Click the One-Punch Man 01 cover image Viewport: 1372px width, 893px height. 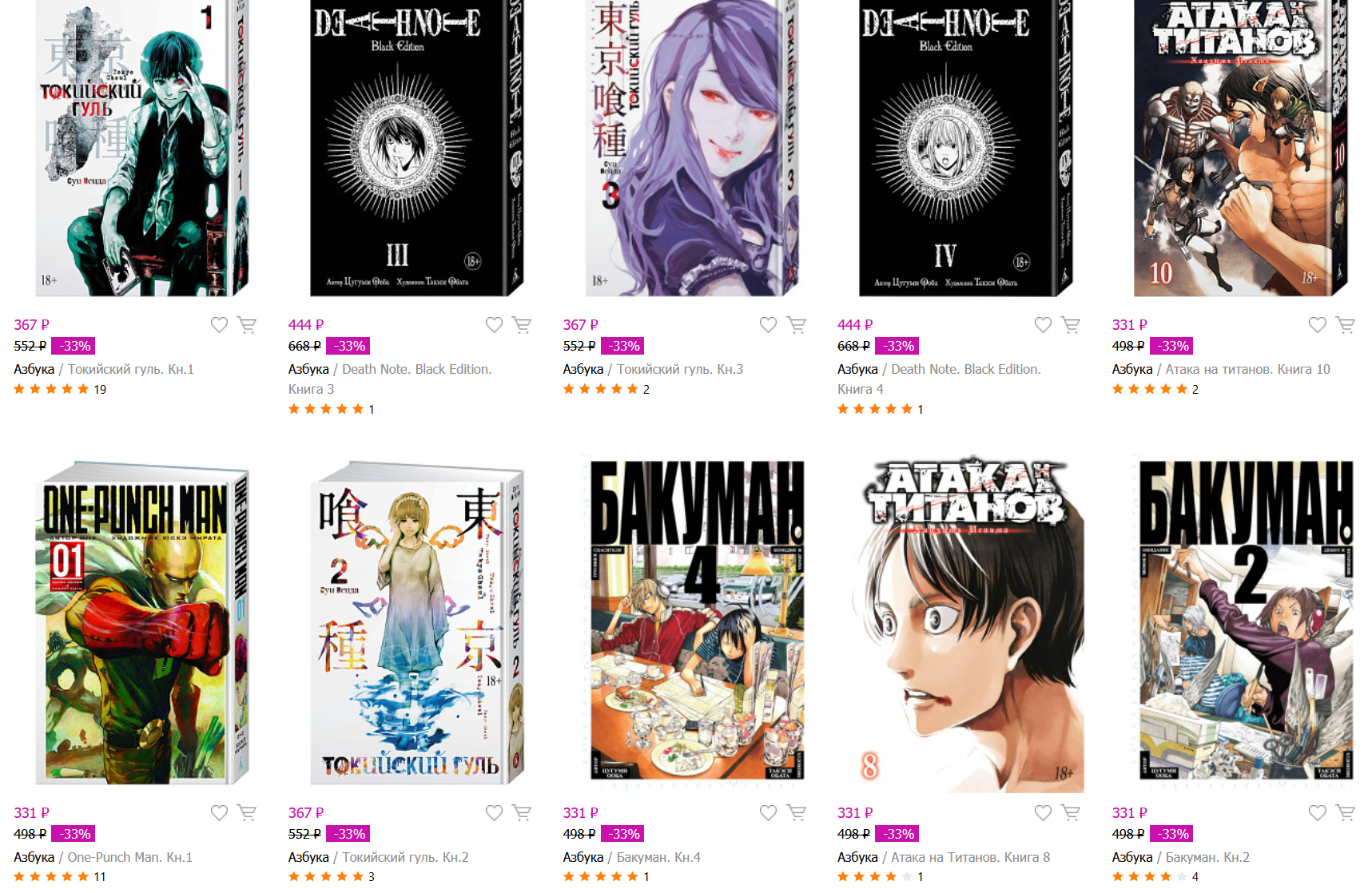click(x=142, y=623)
